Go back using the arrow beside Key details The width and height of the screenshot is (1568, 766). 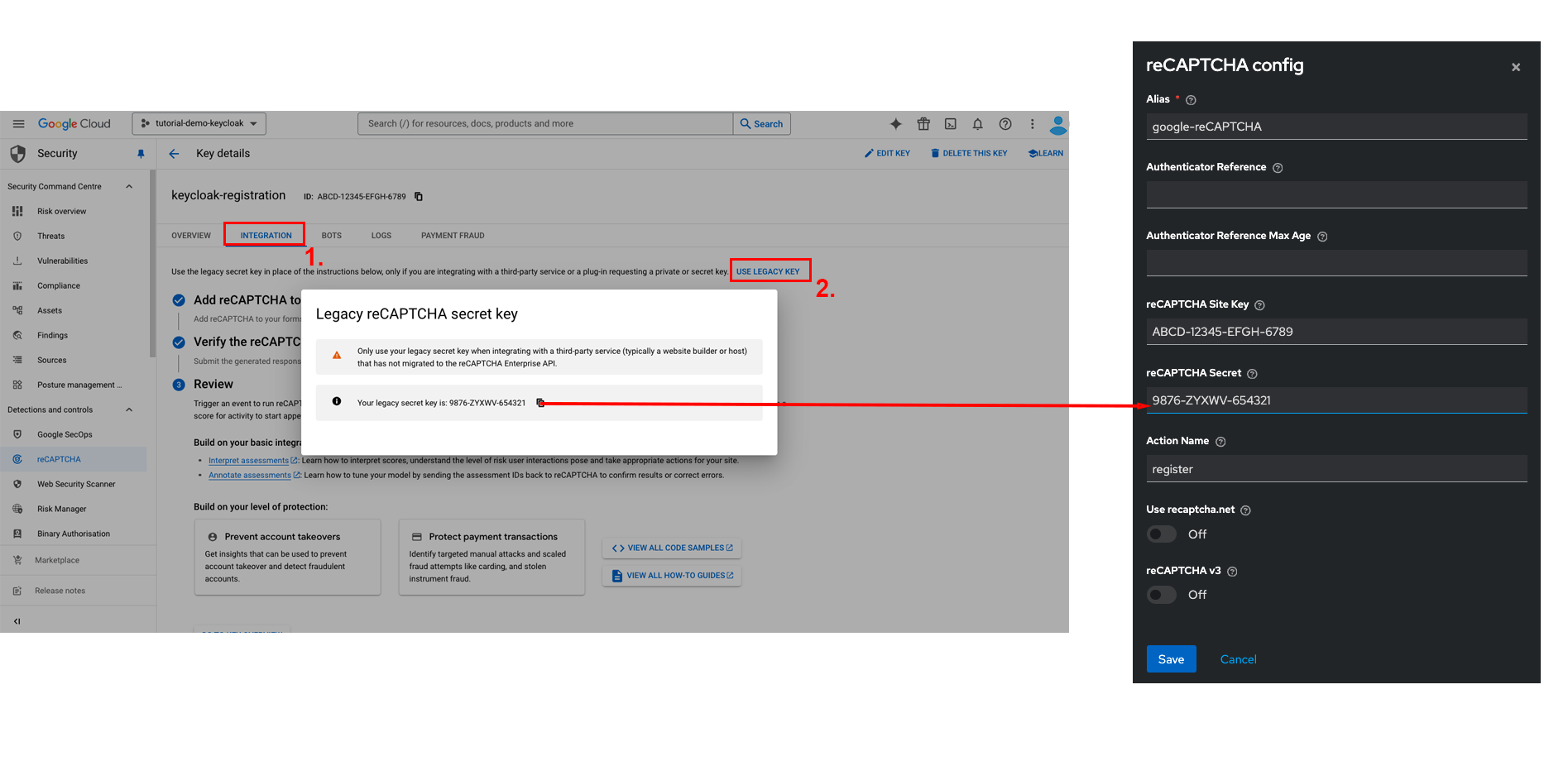pyautogui.click(x=174, y=154)
